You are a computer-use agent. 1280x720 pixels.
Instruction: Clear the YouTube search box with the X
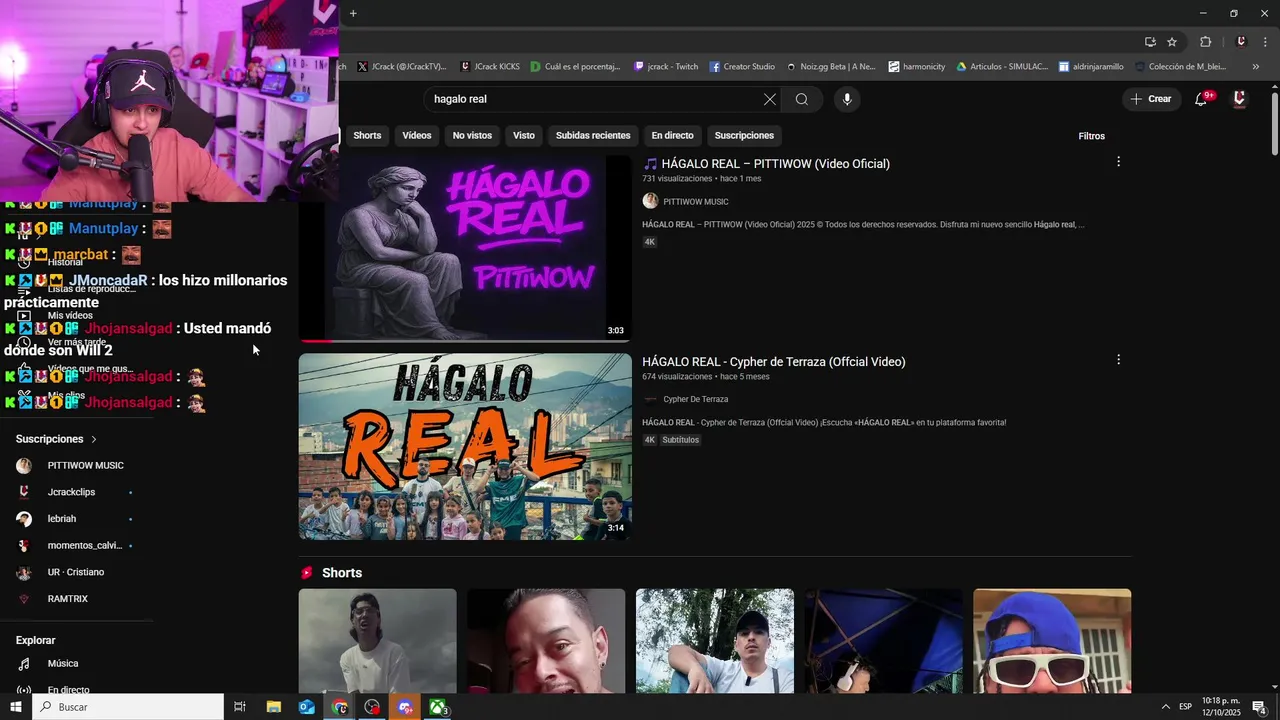[769, 99]
